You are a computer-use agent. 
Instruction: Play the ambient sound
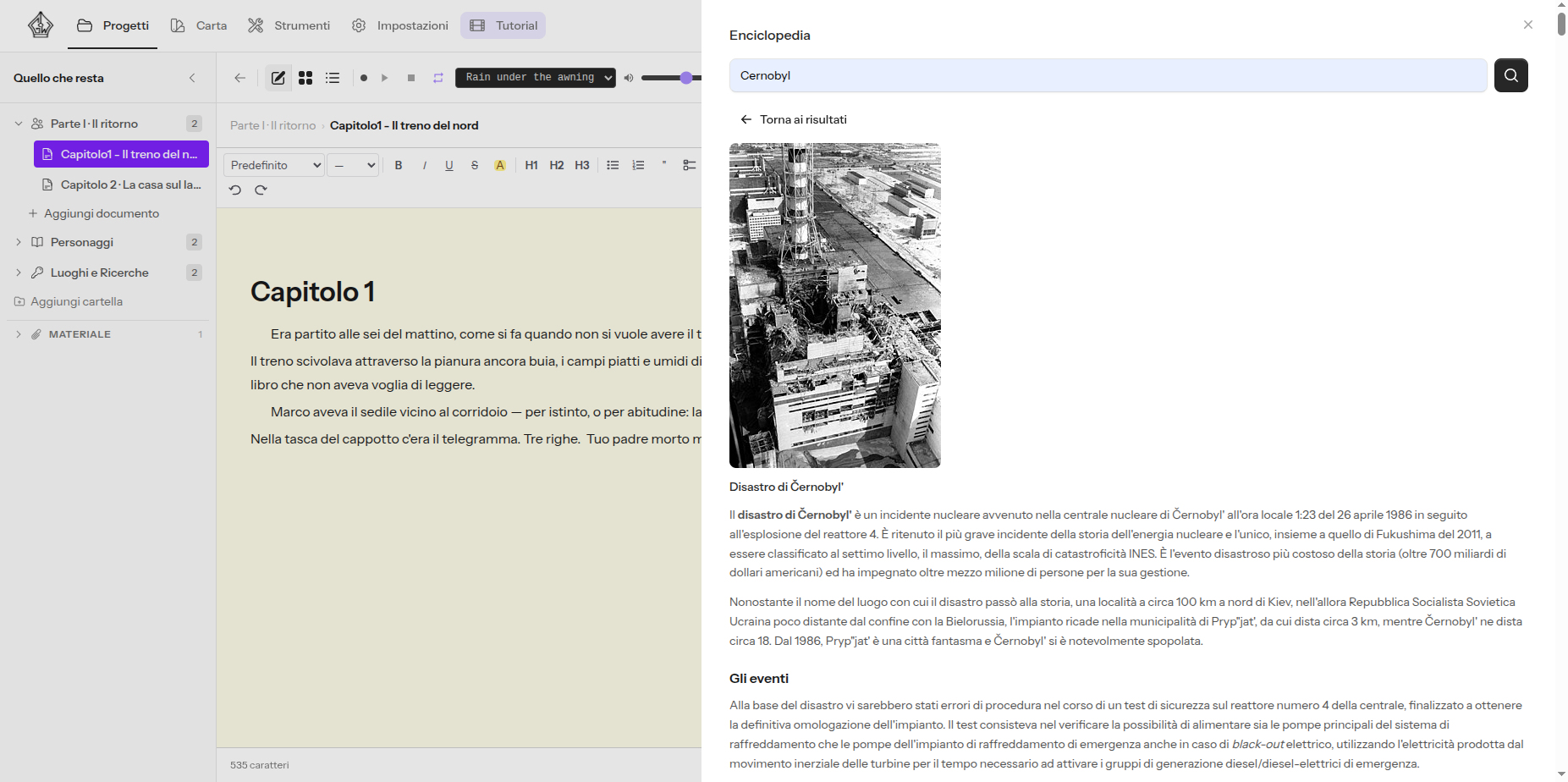(385, 78)
